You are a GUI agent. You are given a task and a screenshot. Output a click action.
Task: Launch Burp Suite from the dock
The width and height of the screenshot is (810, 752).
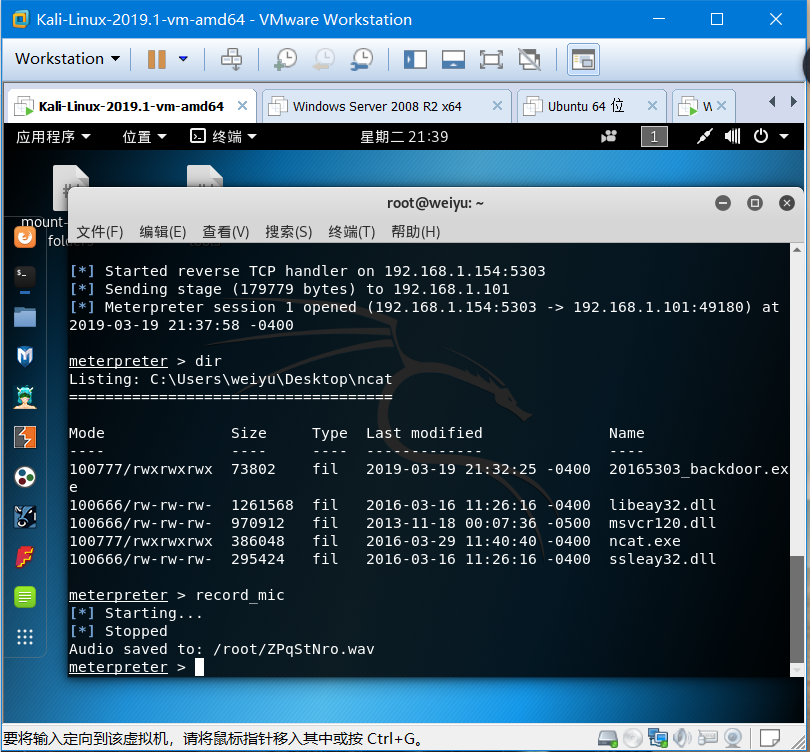pyautogui.click(x=25, y=437)
